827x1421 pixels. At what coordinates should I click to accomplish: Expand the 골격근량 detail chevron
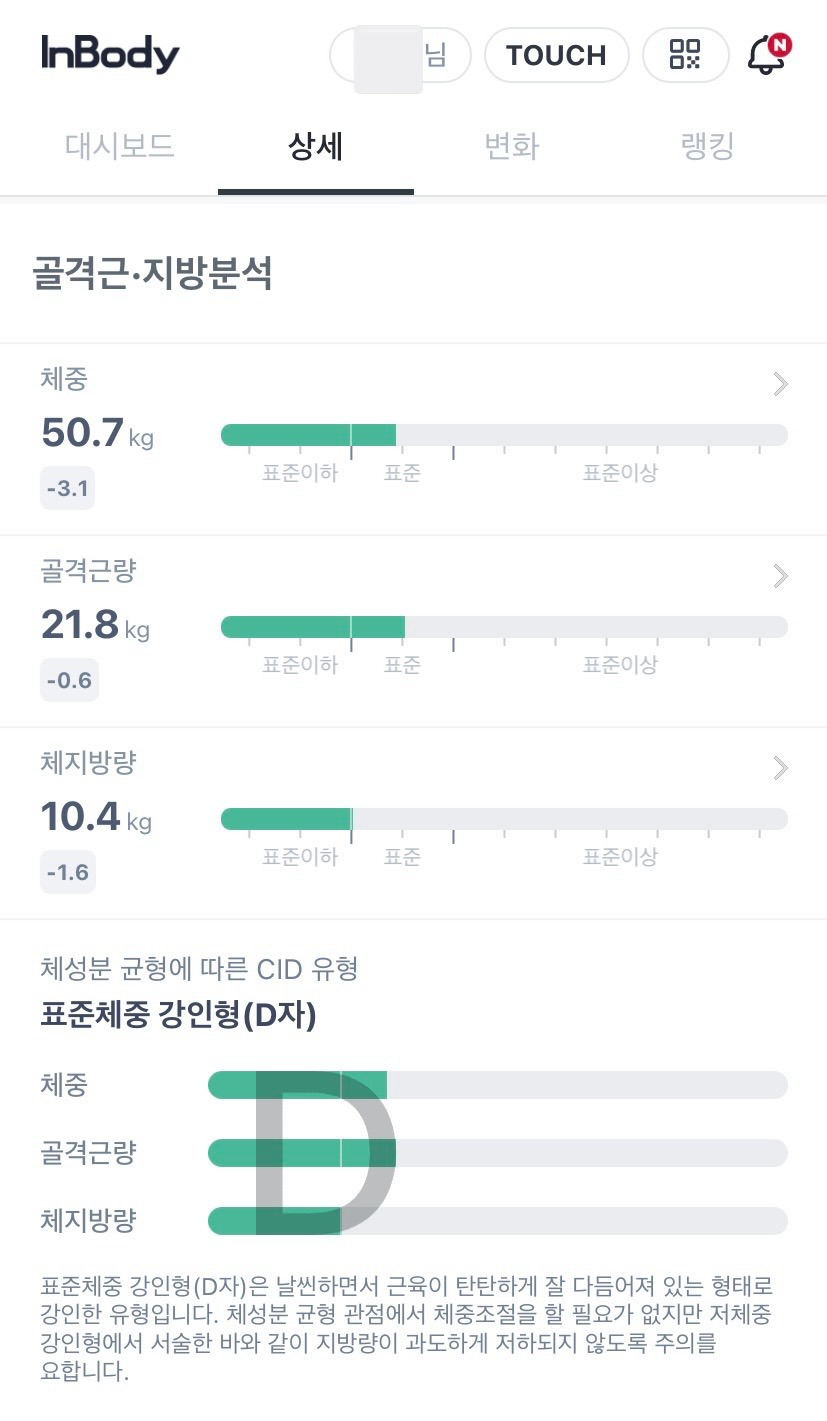[781, 576]
